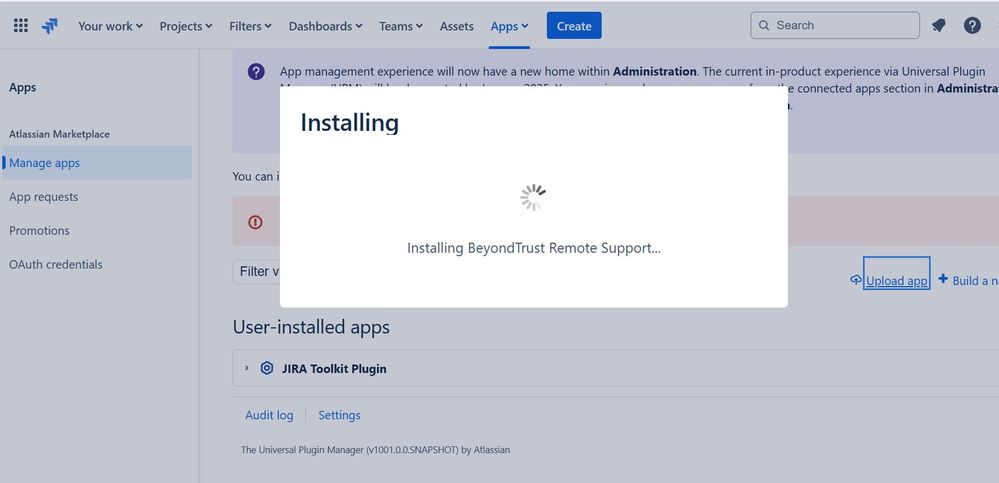Open the Dashboards dropdown menu
Screen dimensions: 999x483
point(326,26)
